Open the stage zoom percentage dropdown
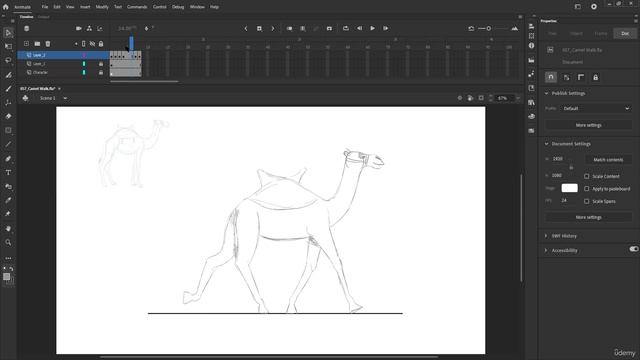The height and width of the screenshot is (360, 640). tap(518, 98)
